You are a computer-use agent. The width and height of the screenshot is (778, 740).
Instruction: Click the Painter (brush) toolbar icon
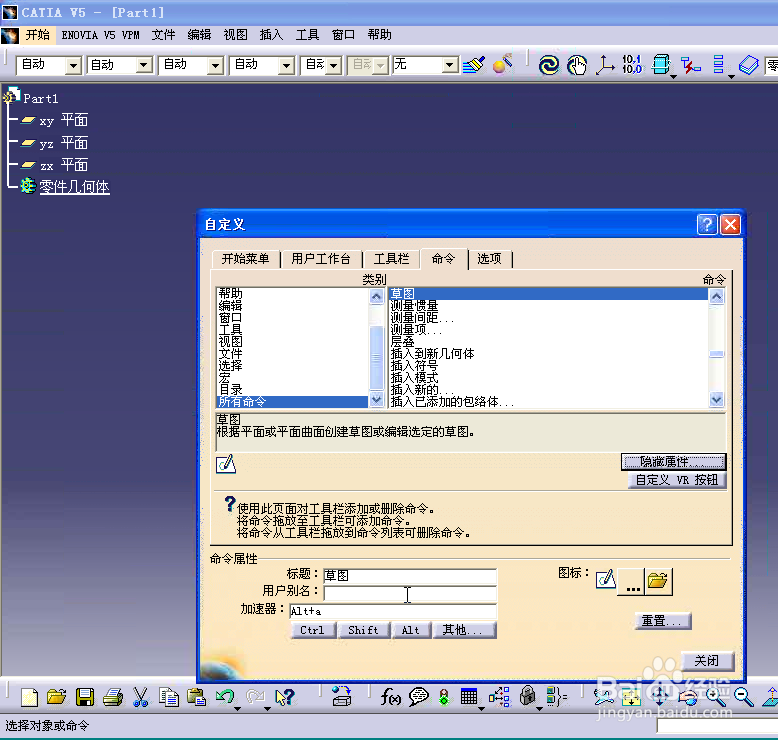click(x=473, y=65)
